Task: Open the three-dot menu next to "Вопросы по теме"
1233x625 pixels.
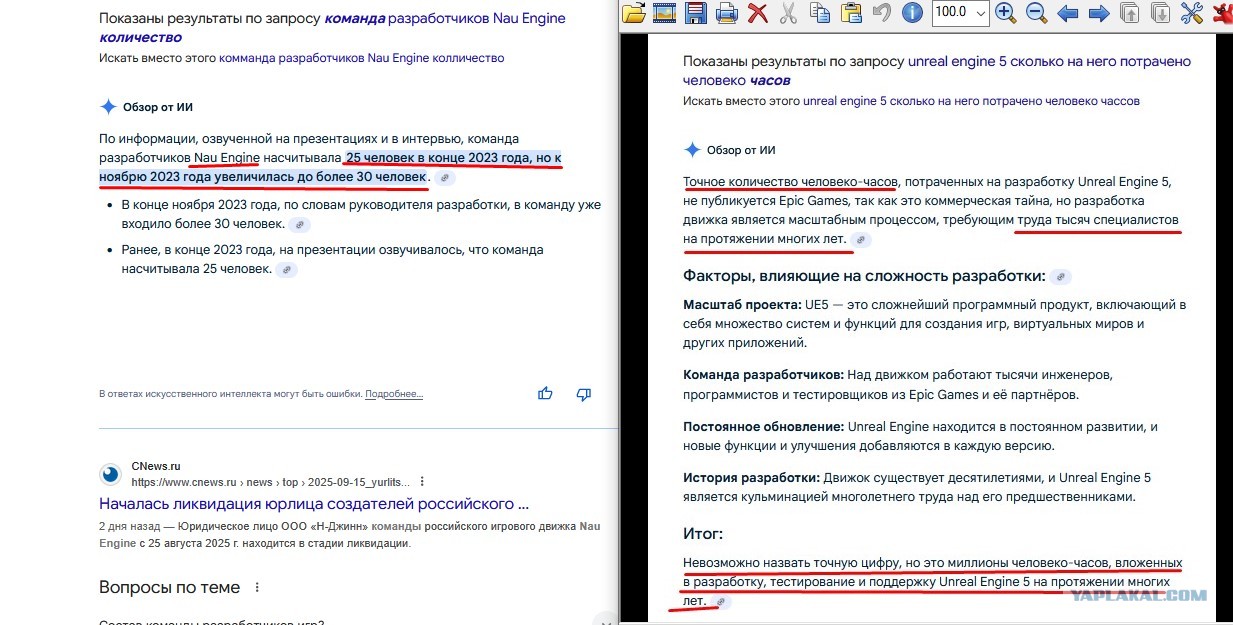Action: 258,587
